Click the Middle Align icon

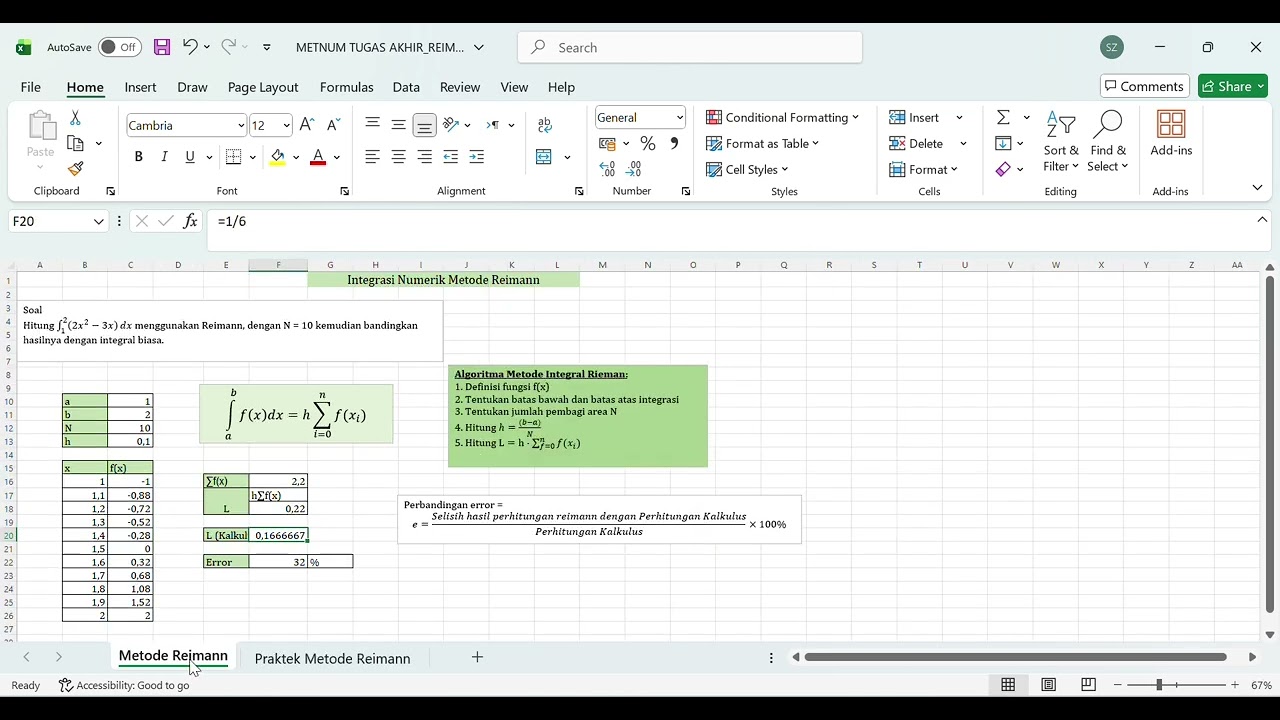coord(398,125)
